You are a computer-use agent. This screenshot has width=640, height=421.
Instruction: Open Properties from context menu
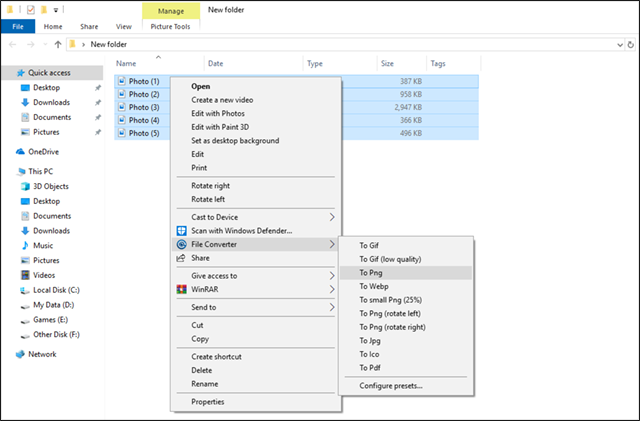click(x=208, y=401)
